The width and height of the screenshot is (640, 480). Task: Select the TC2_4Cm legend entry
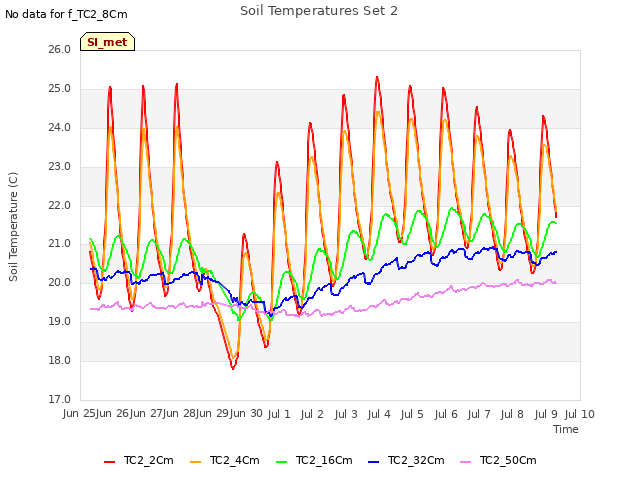(225, 460)
